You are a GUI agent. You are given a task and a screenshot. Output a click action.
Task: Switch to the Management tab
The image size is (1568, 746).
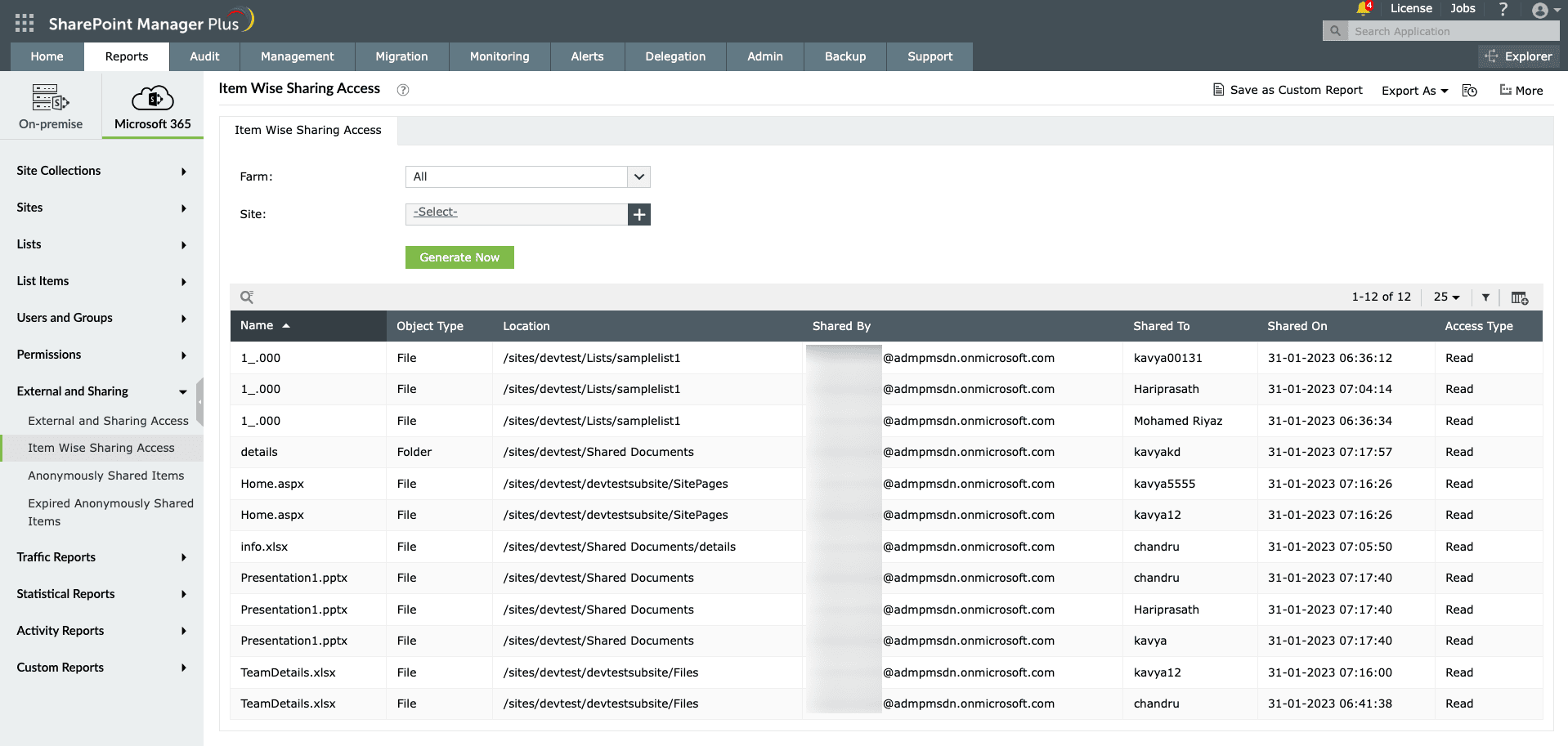click(x=298, y=56)
